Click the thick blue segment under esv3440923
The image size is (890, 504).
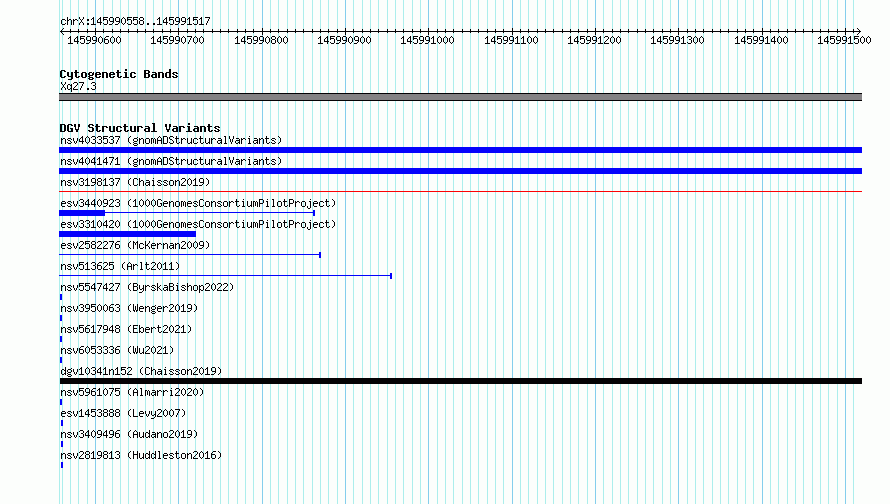(82, 213)
